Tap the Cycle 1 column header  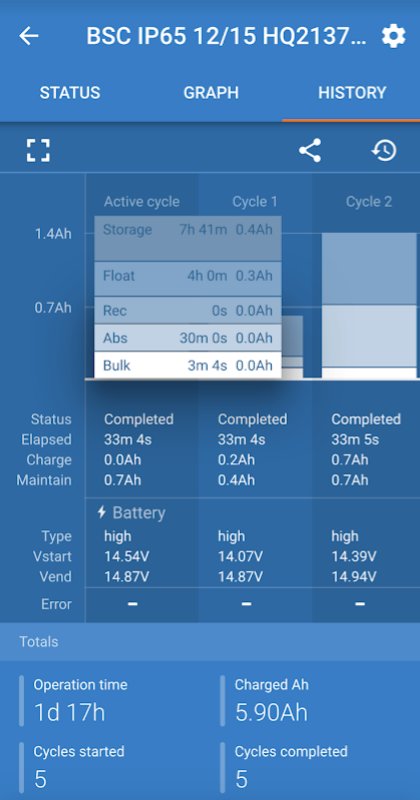click(255, 202)
